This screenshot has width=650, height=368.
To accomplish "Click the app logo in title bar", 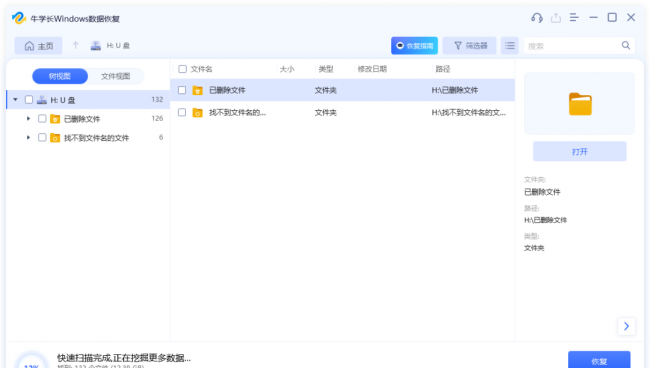I will click(19, 18).
